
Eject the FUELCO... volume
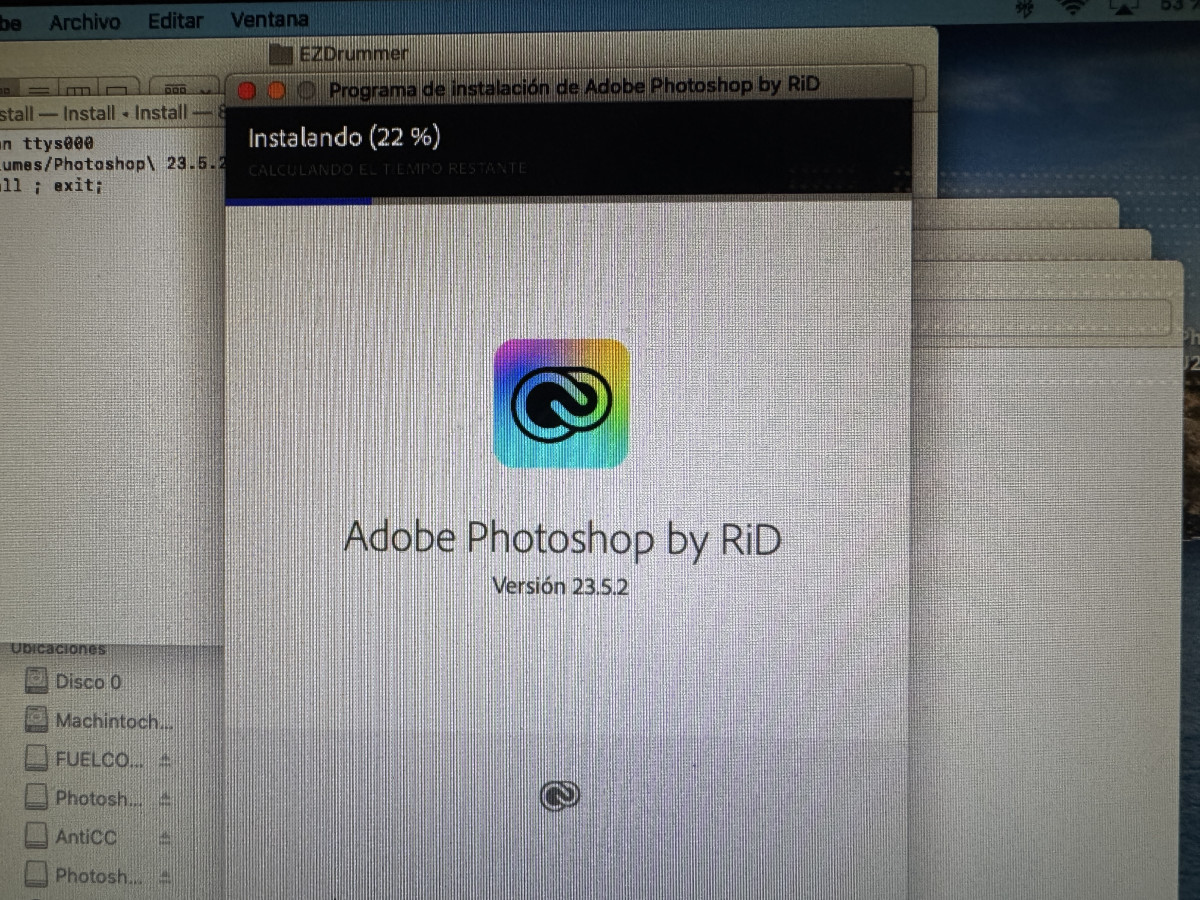click(x=166, y=760)
